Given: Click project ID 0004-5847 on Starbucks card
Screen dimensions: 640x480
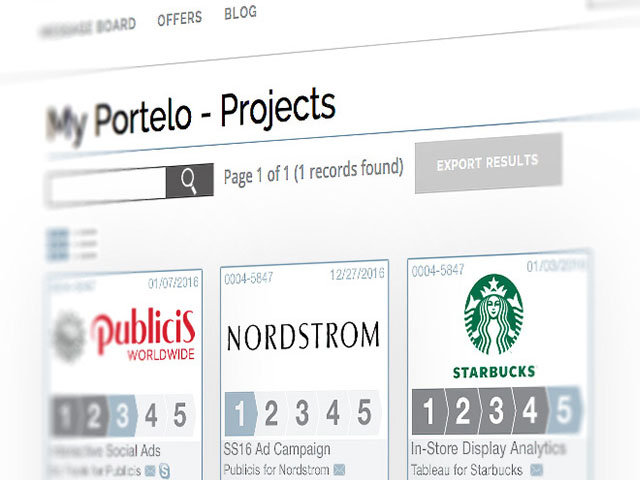Looking at the screenshot, I should 438,270.
